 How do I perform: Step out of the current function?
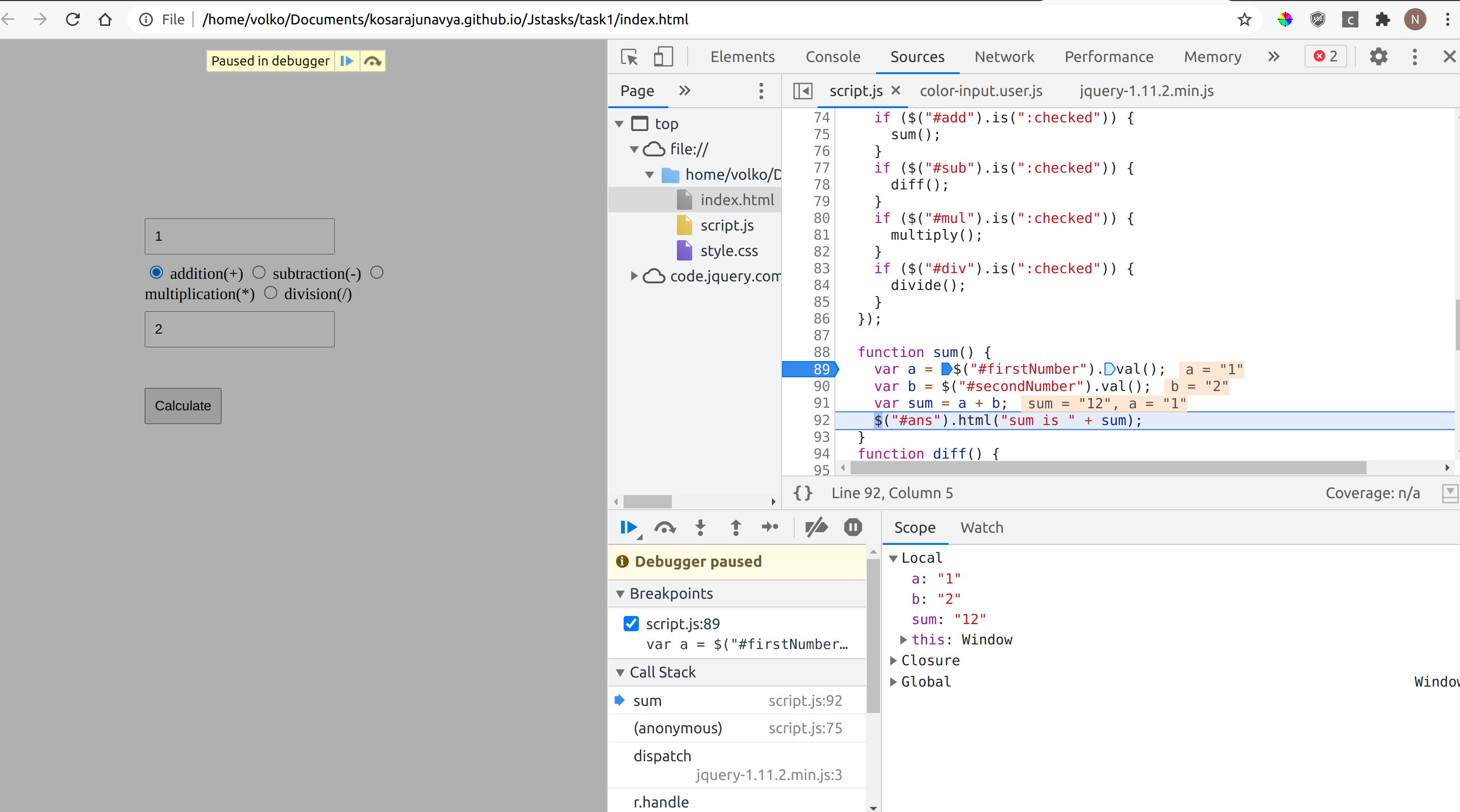click(x=735, y=527)
